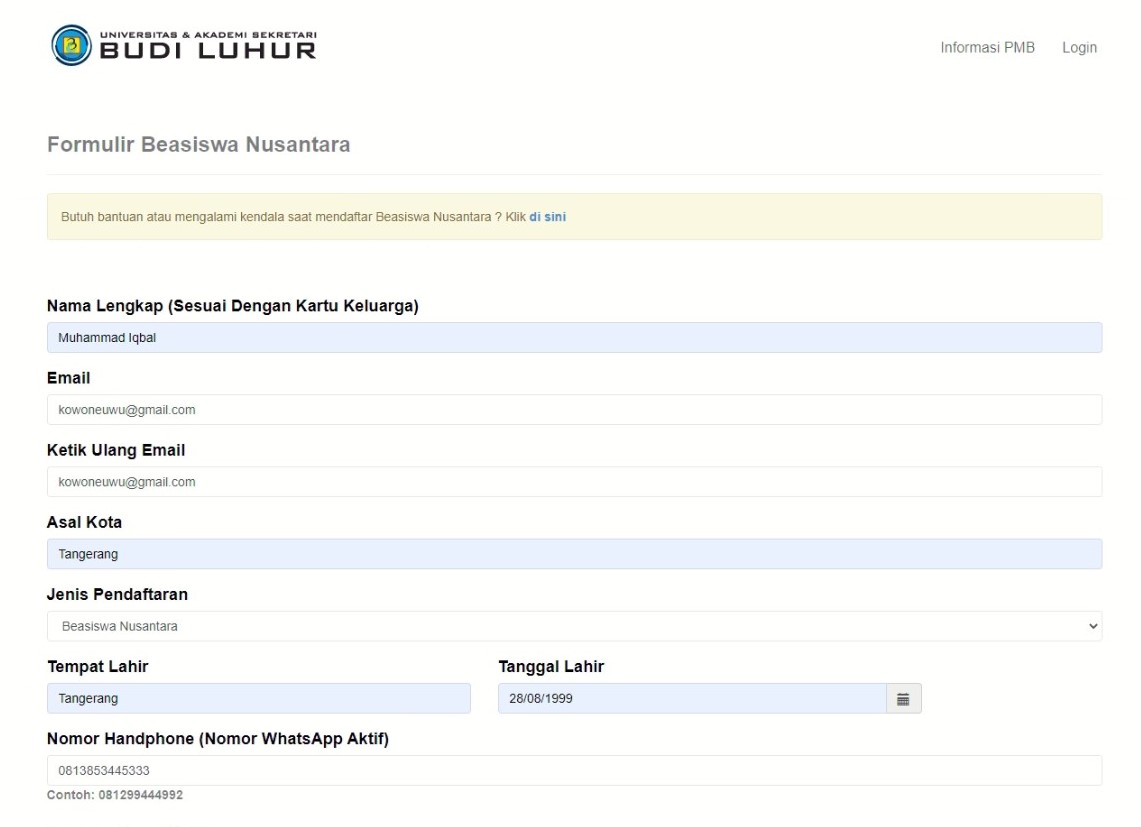1141x827 pixels.
Task: Focus the Nama Lengkap field with Muhammad Iqbal
Action: point(574,338)
